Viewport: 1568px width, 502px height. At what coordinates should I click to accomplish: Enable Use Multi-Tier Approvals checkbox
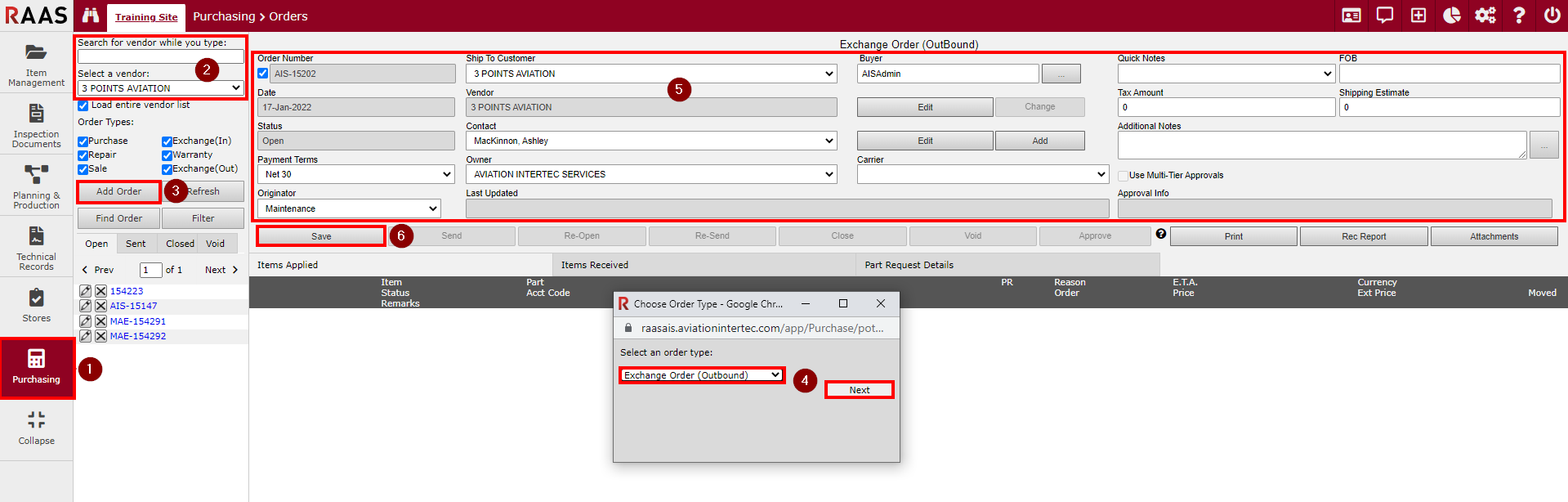(x=1123, y=176)
